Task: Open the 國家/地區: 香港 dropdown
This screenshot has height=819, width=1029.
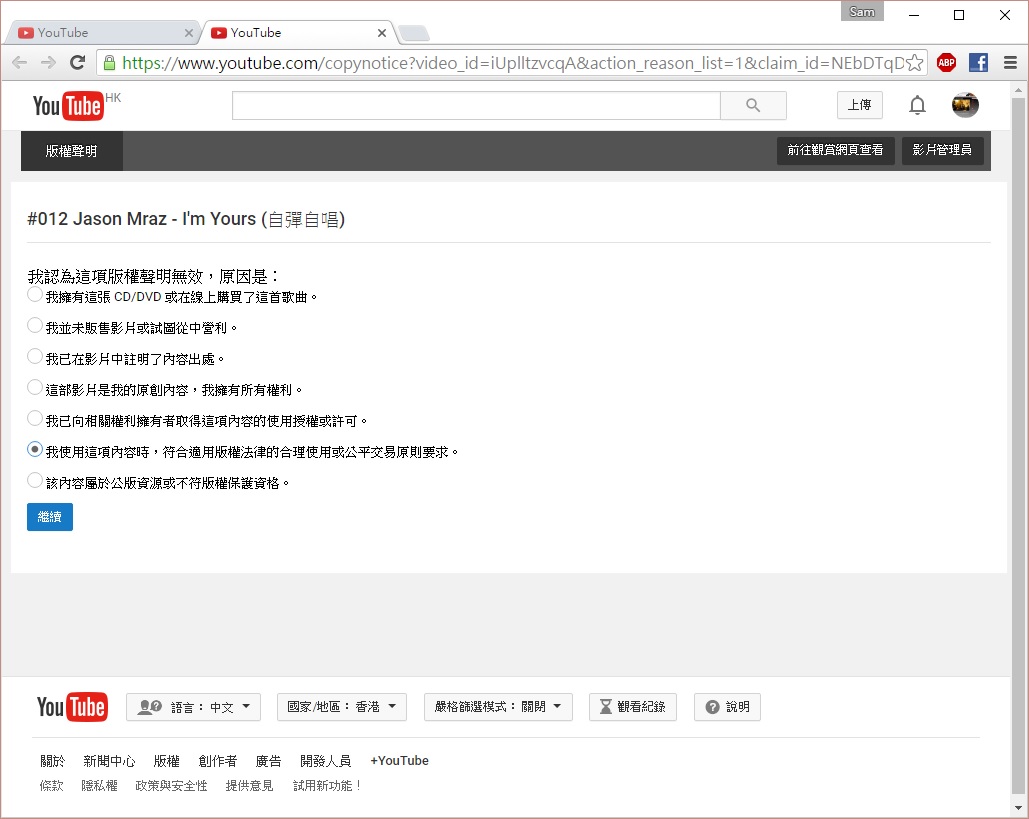Action: pos(342,707)
